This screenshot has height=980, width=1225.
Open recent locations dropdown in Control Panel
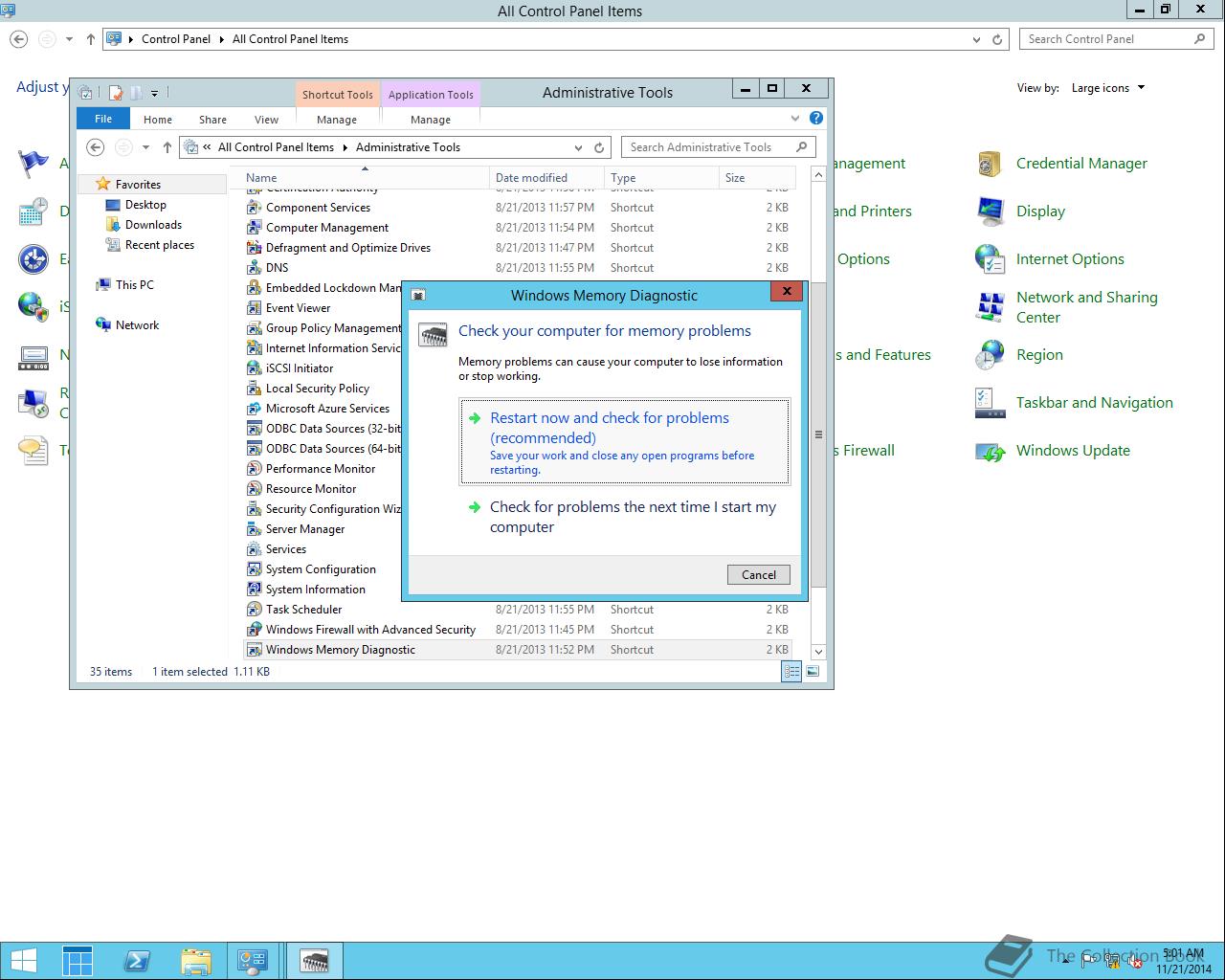pos(69,40)
